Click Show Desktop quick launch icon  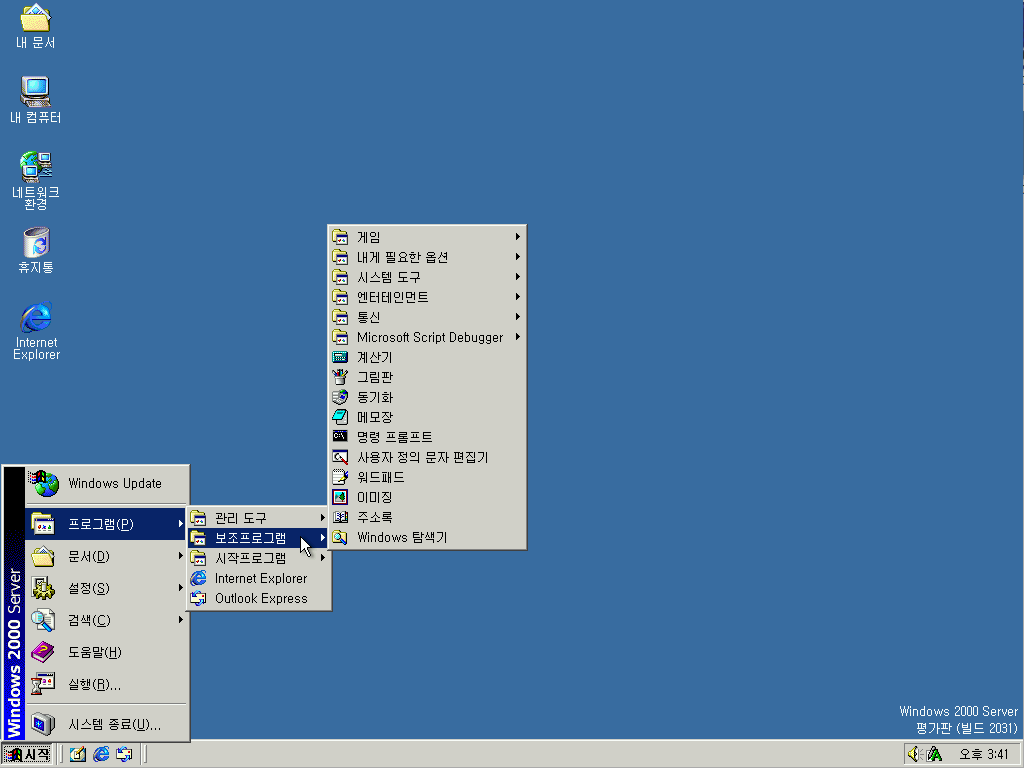[x=78, y=754]
